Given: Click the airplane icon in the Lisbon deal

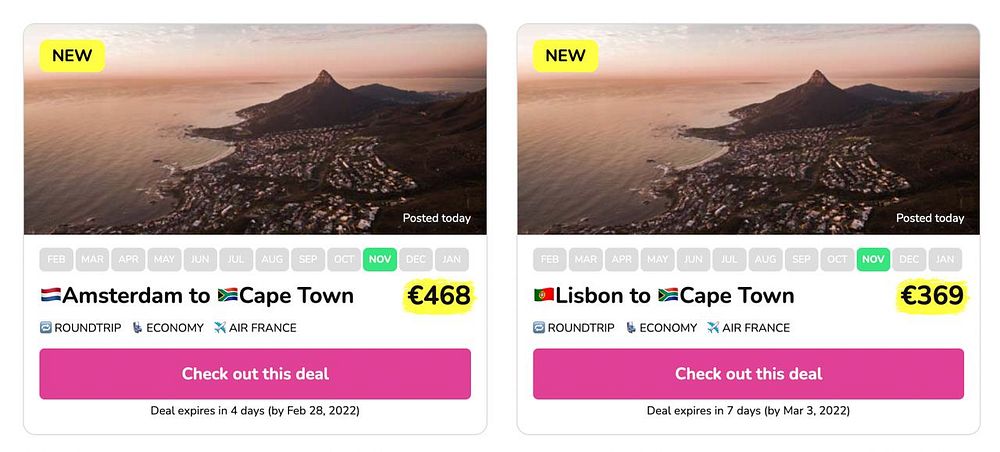Looking at the screenshot, I should [x=712, y=328].
